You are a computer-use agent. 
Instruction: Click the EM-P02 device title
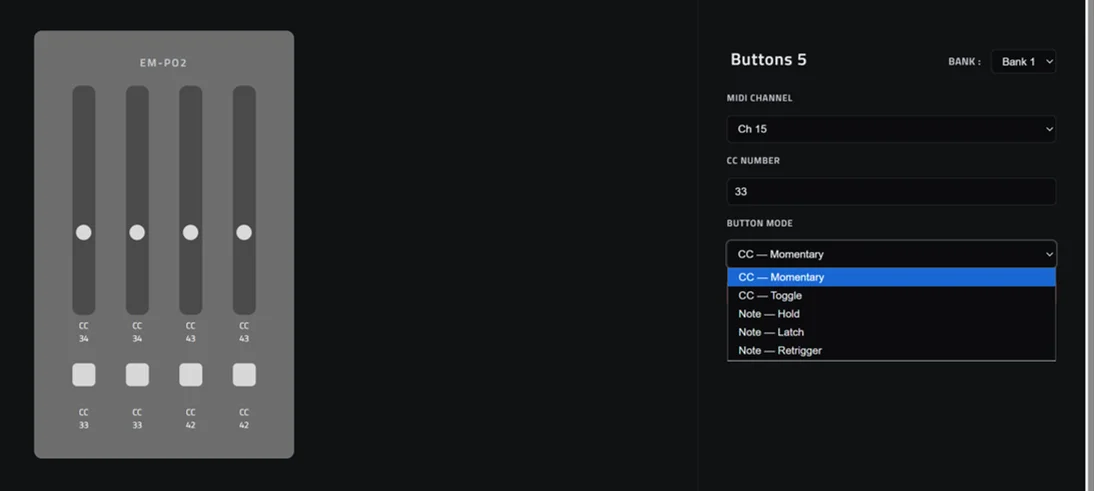pyautogui.click(x=163, y=63)
